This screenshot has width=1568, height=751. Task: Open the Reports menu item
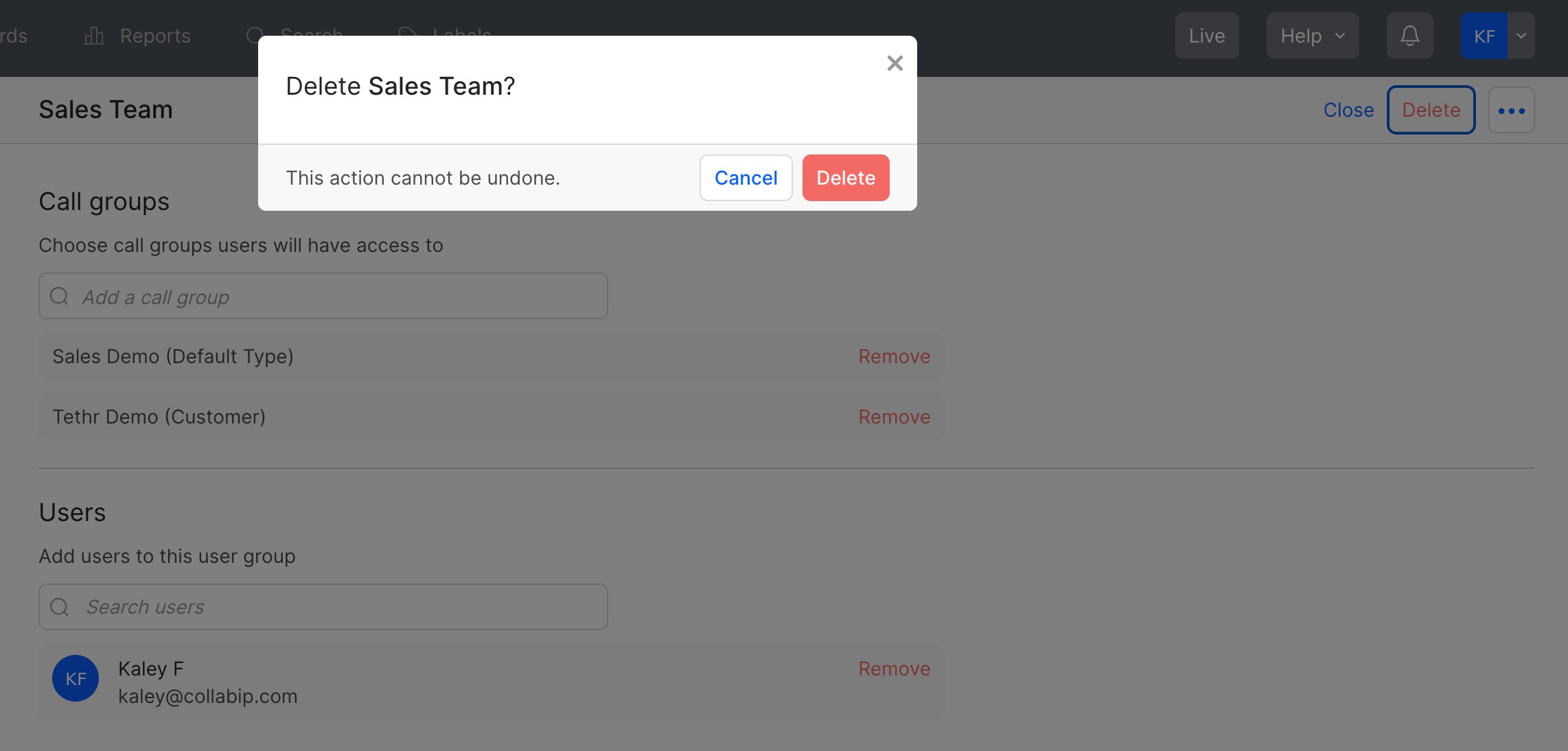click(155, 36)
